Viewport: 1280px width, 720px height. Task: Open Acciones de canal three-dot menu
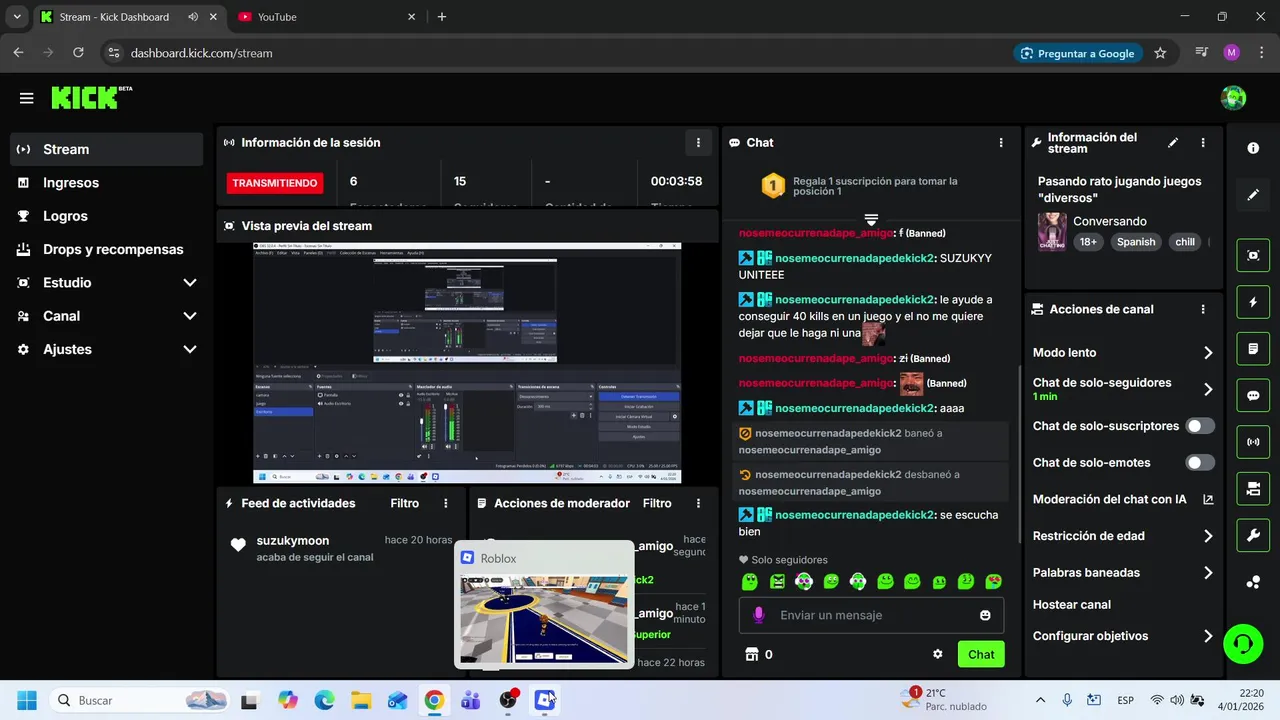(x=1203, y=310)
